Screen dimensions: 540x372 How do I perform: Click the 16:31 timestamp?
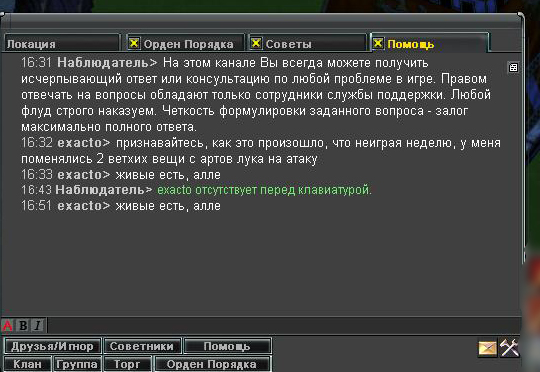pyautogui.click(x=36, y=63)
